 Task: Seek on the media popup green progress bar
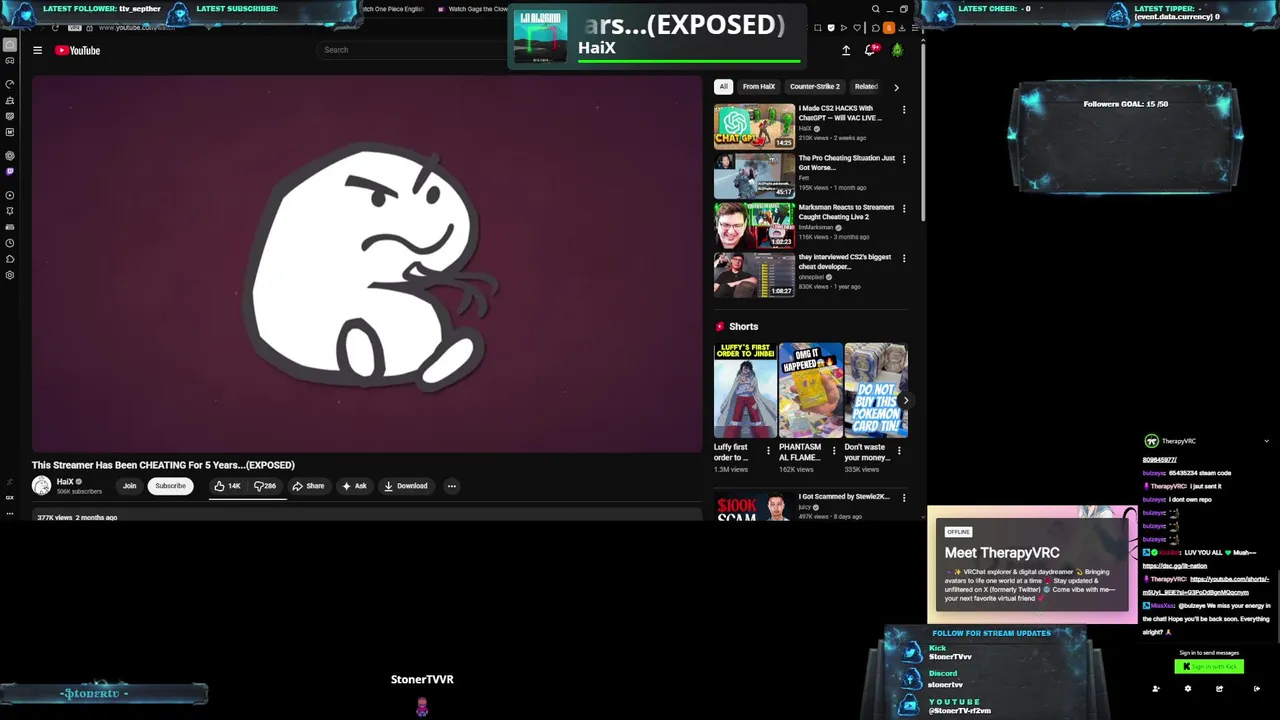[689, 62]
